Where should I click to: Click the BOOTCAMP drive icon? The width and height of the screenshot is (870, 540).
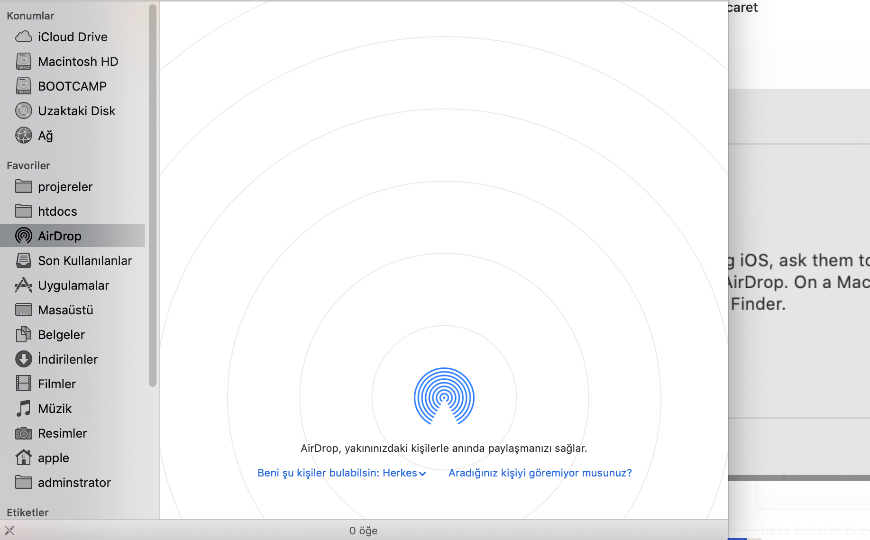coord(23,86)
